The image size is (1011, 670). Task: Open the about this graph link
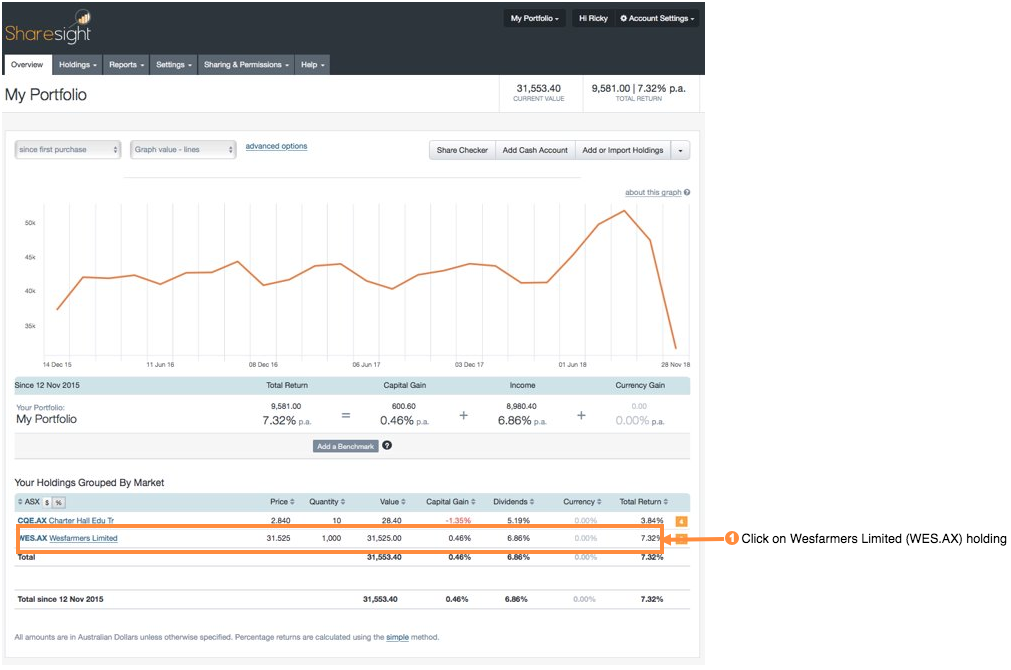pyautogui.click(x=653, y=192)
